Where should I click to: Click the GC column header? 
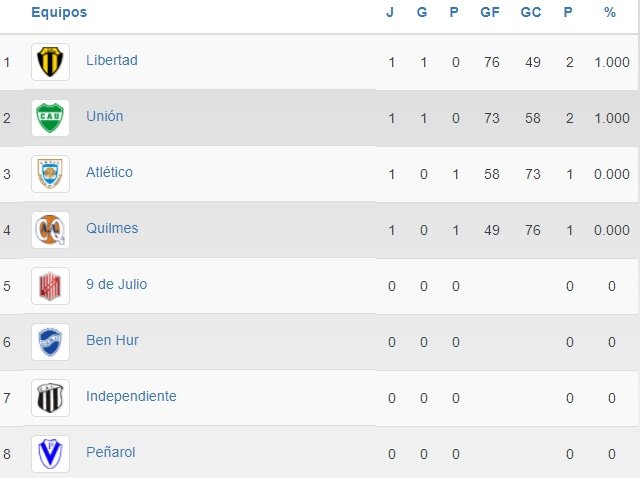point(531,13)
